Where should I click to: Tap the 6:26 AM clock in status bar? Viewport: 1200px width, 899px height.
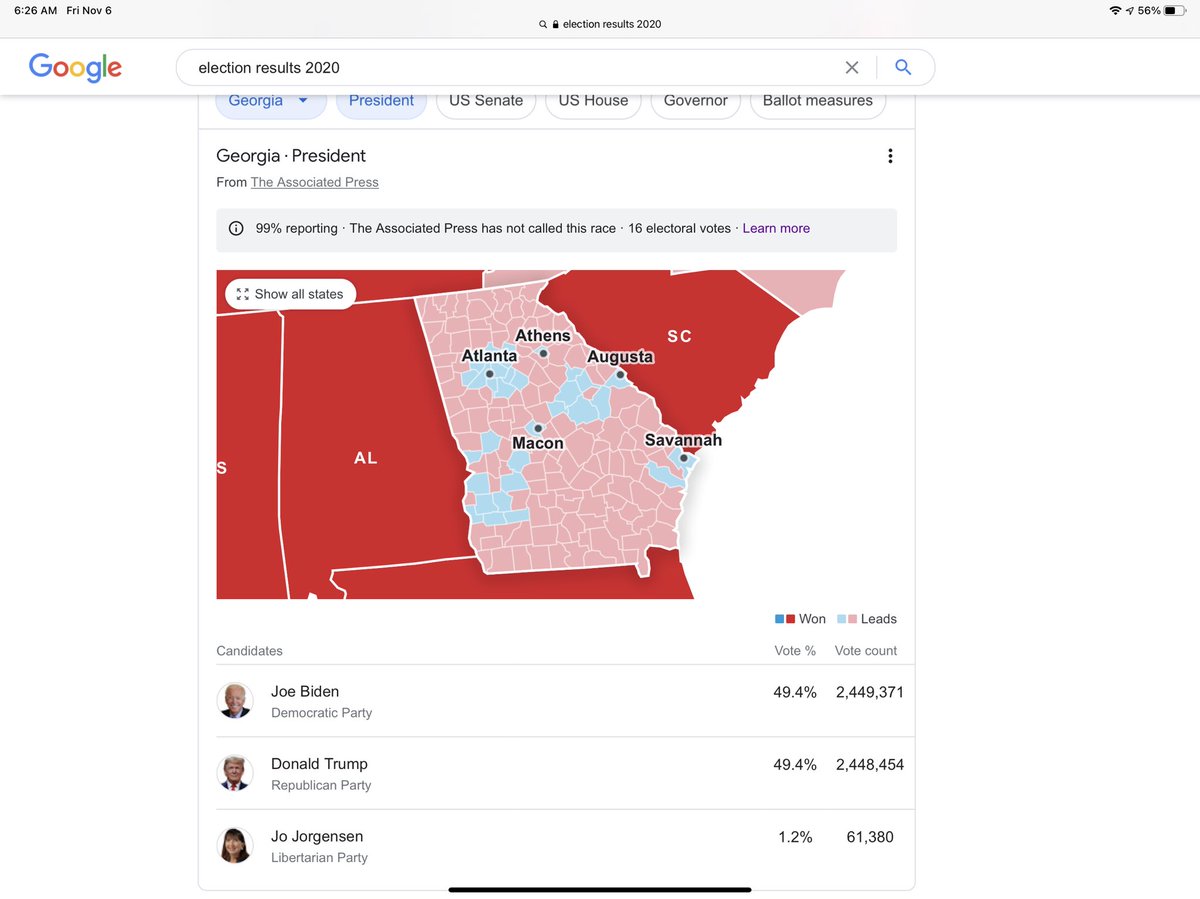tap(35, 10)
